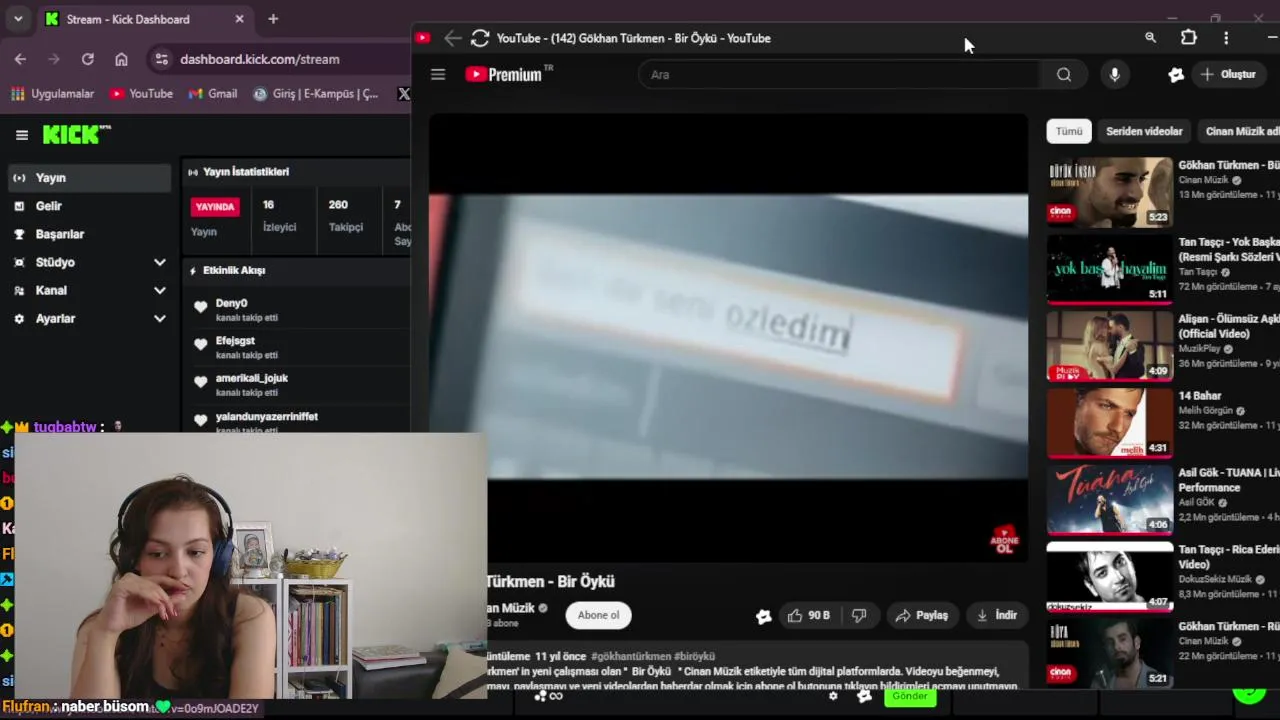Click the Yayın İstatistikleri panel header
1280x720 pixels.
tap(246, 172)
